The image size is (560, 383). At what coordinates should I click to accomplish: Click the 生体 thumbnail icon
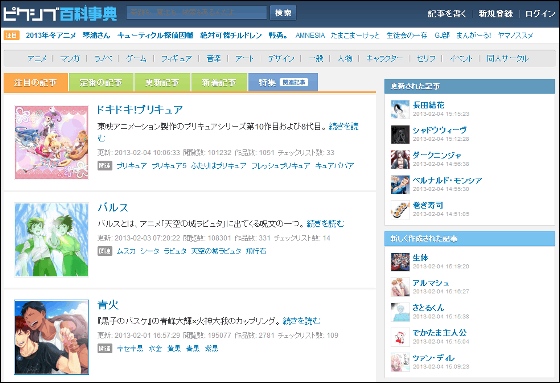[x=400, y=262]
